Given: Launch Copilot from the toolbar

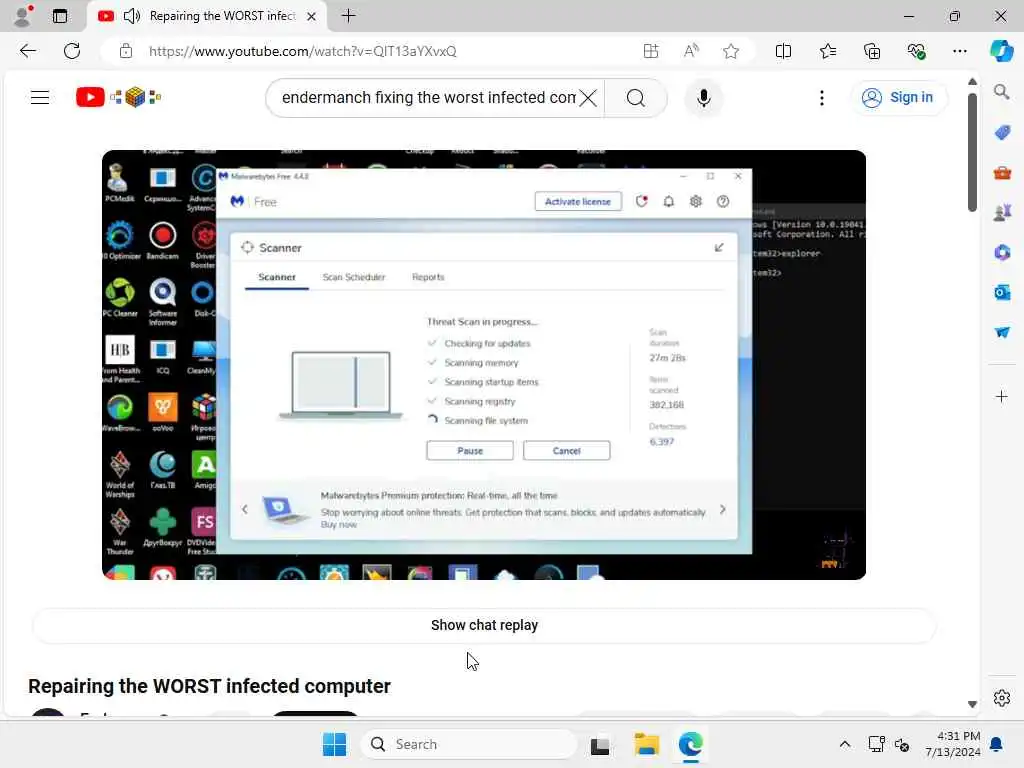Looking at the screenshot, I should [x=1001, y=51].
